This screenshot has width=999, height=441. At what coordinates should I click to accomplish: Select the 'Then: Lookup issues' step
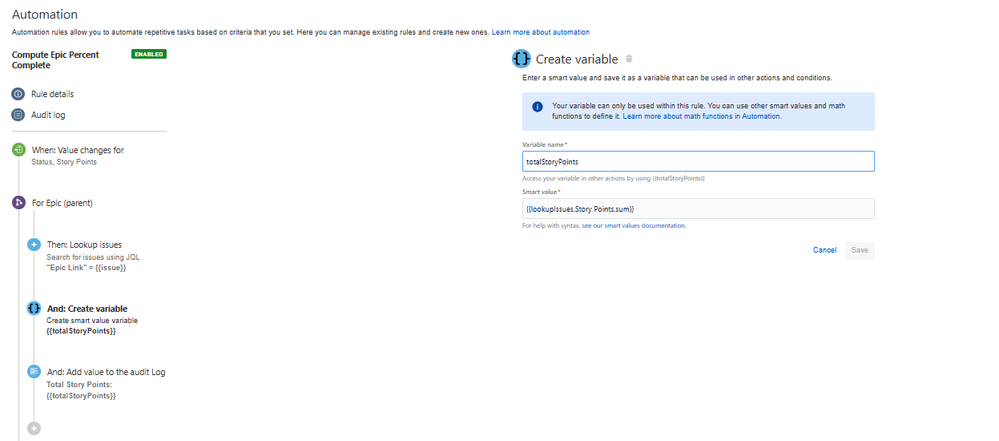coord(84,244)
